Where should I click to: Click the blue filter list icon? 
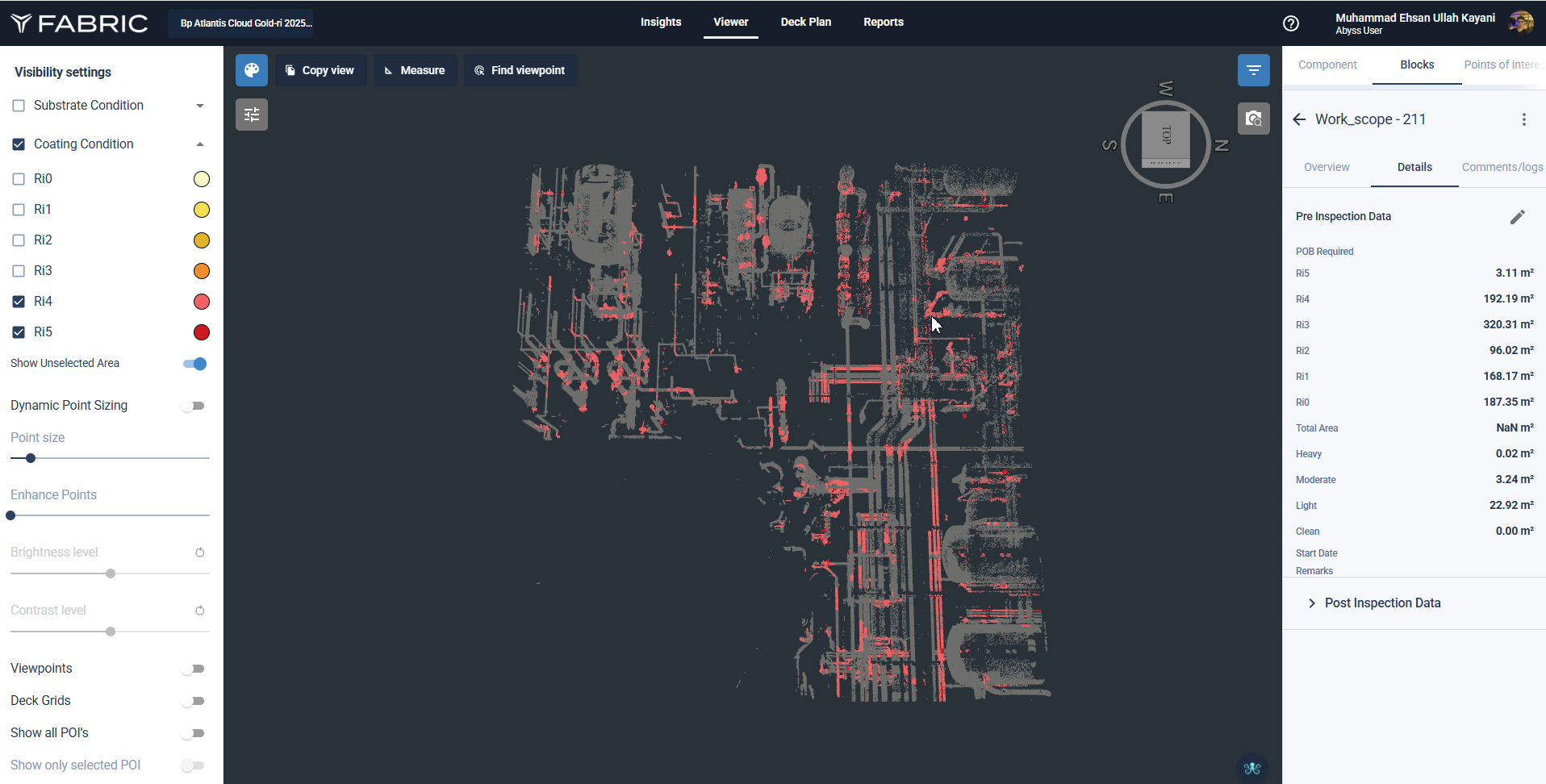click(1253, 70)
